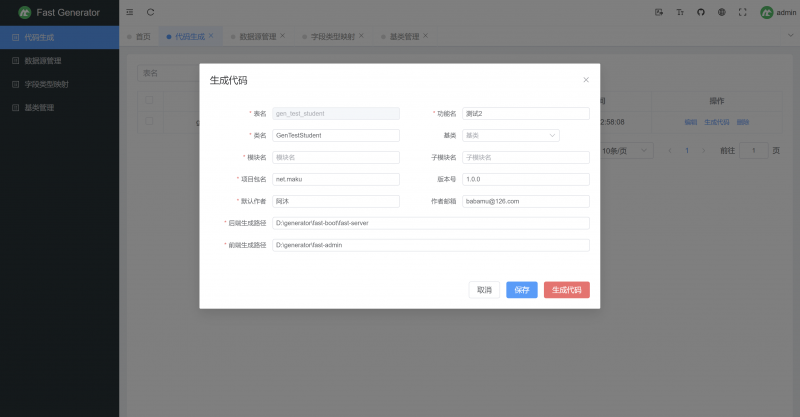Click the admin username text
This screenshot has width=800, height=417.
tap(786, 12)
